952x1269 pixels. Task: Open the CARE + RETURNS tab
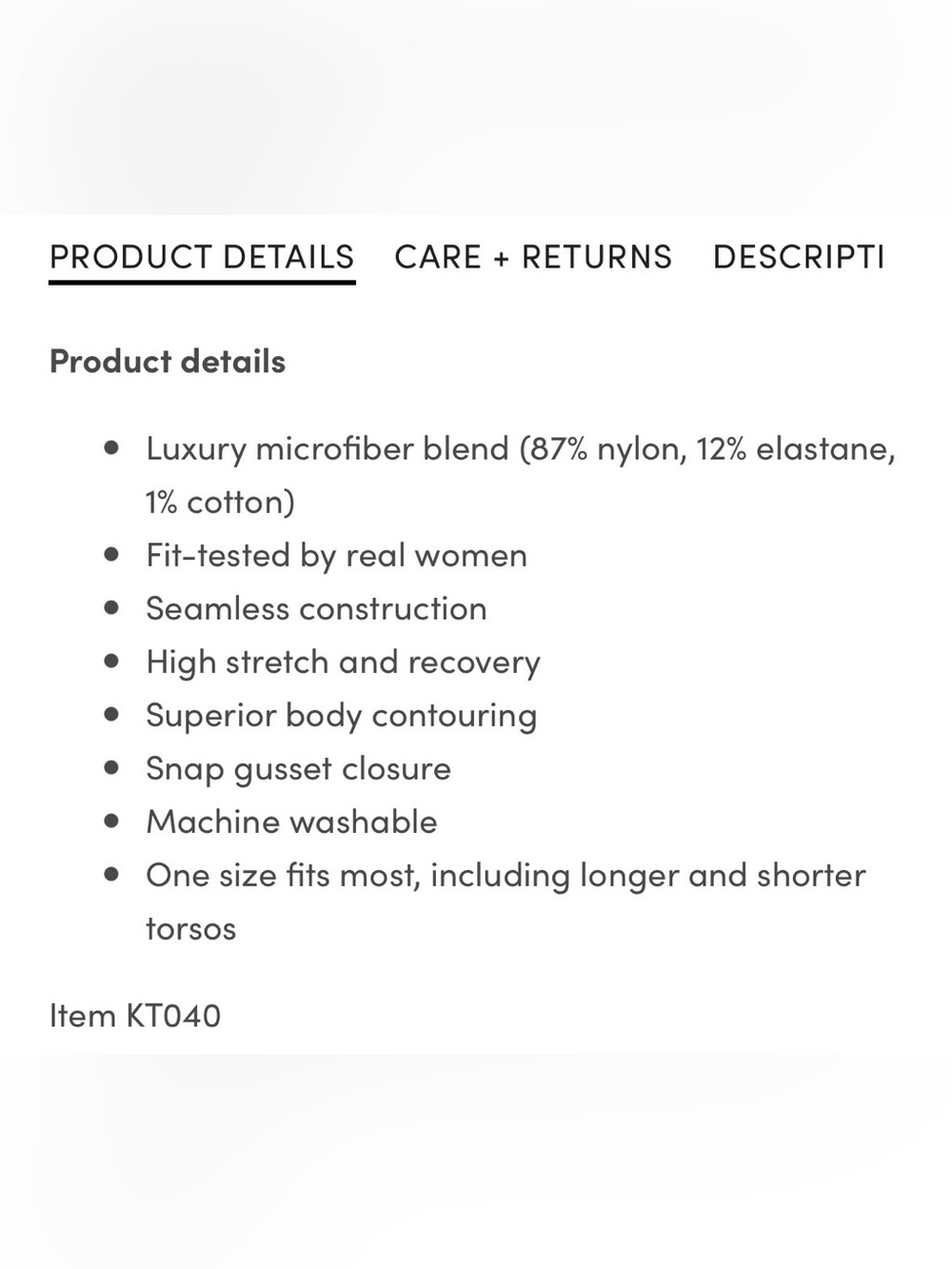[x=533, y=257]
